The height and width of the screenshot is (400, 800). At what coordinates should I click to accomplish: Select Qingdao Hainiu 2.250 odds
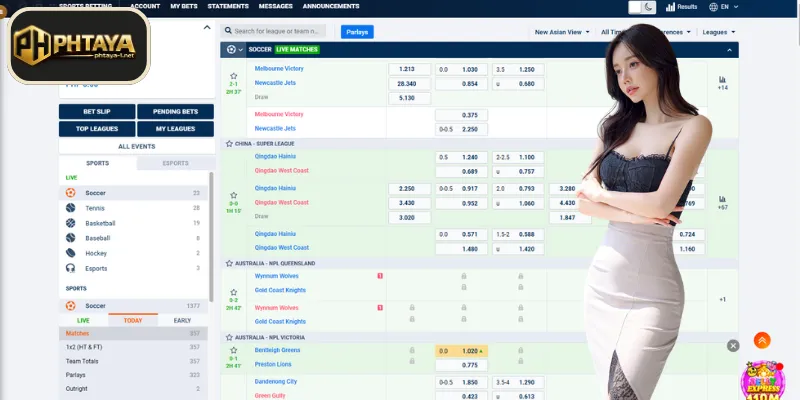410,189
